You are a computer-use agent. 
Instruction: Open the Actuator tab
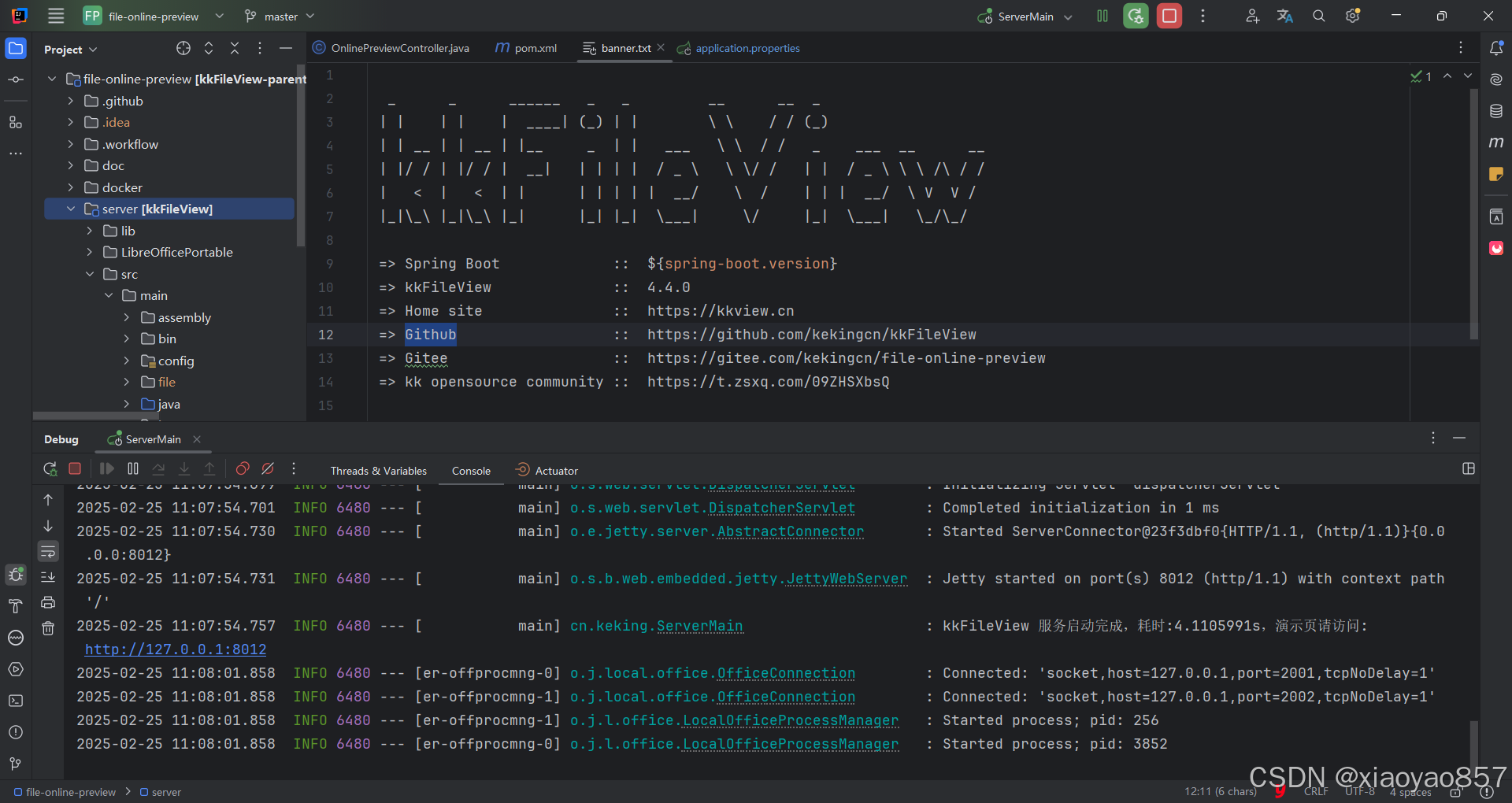tap(547, 471)
